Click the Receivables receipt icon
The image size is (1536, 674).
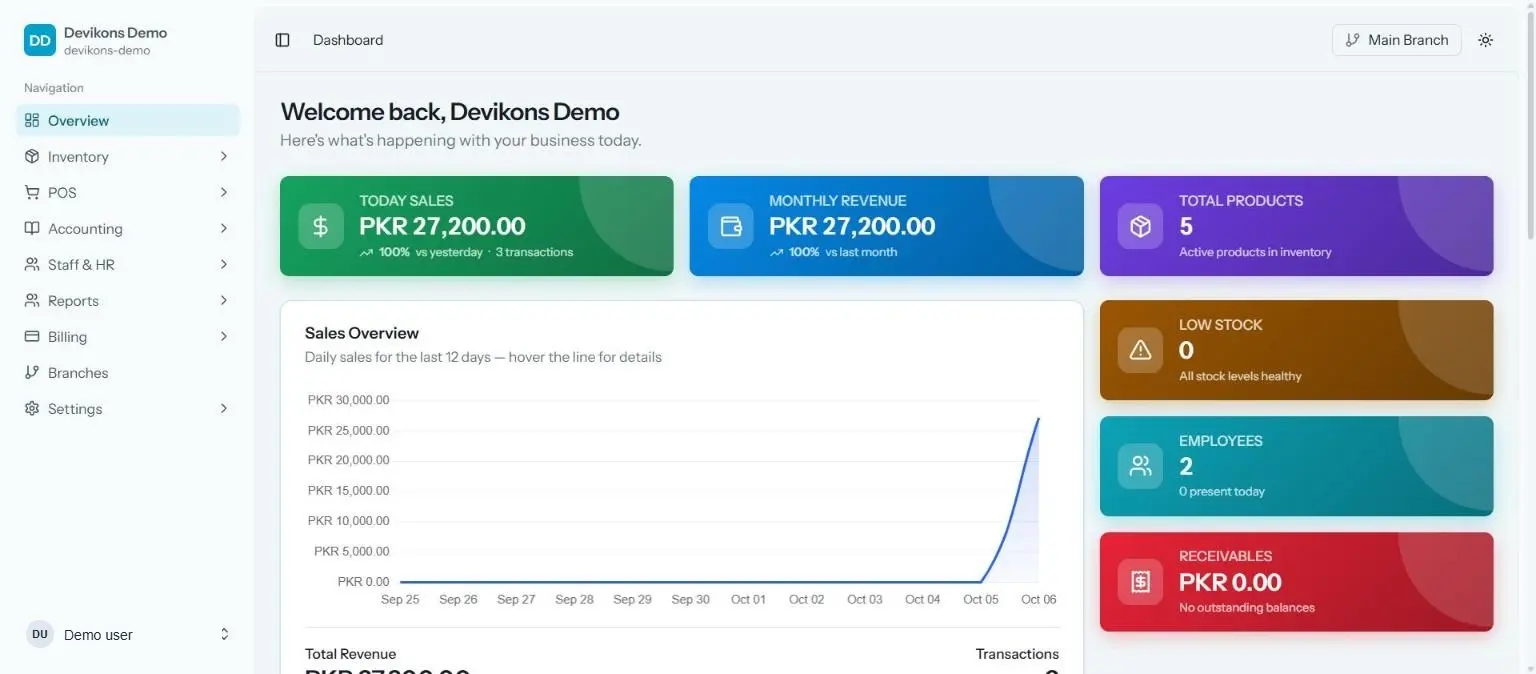1141,582
